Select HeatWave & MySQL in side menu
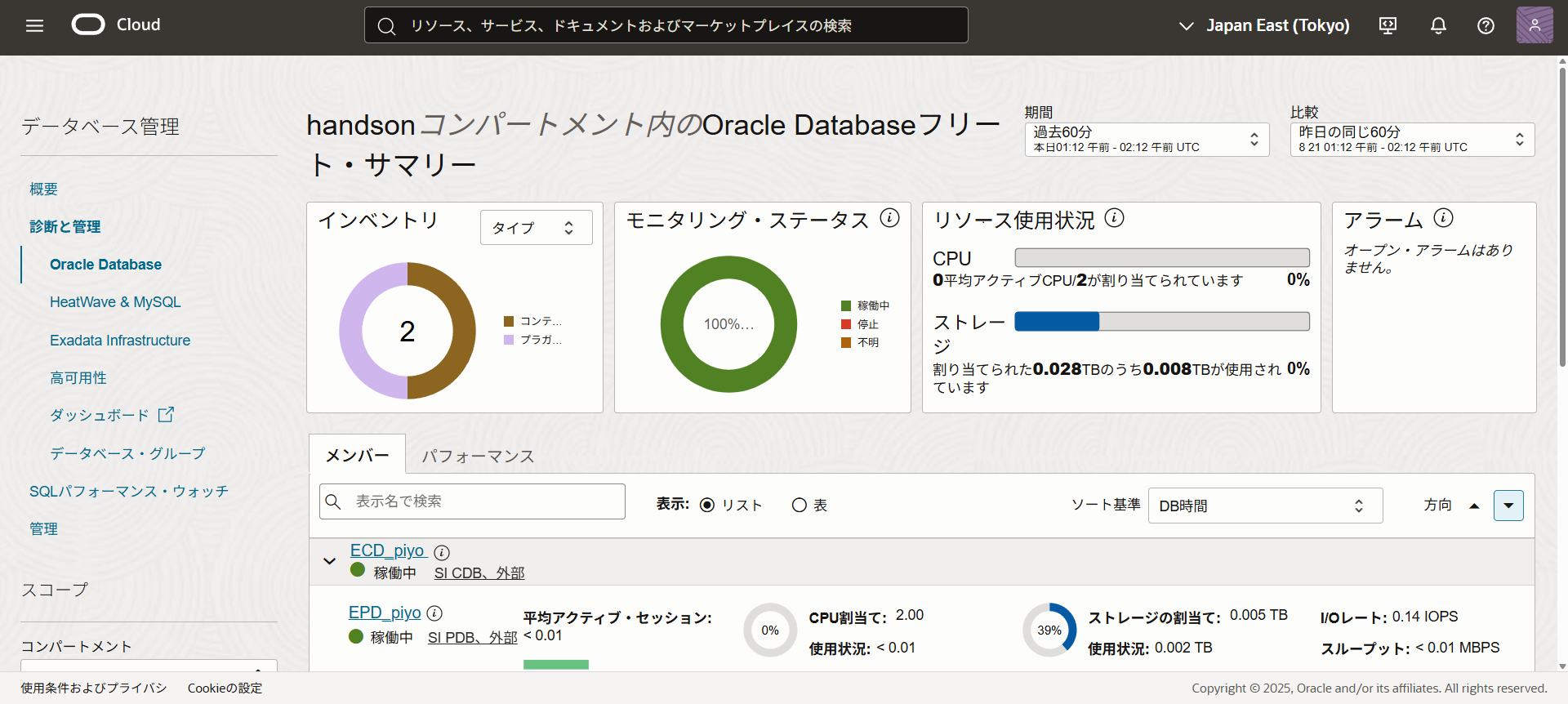Viewport: 1568px width, 704px height. (115, 302)
